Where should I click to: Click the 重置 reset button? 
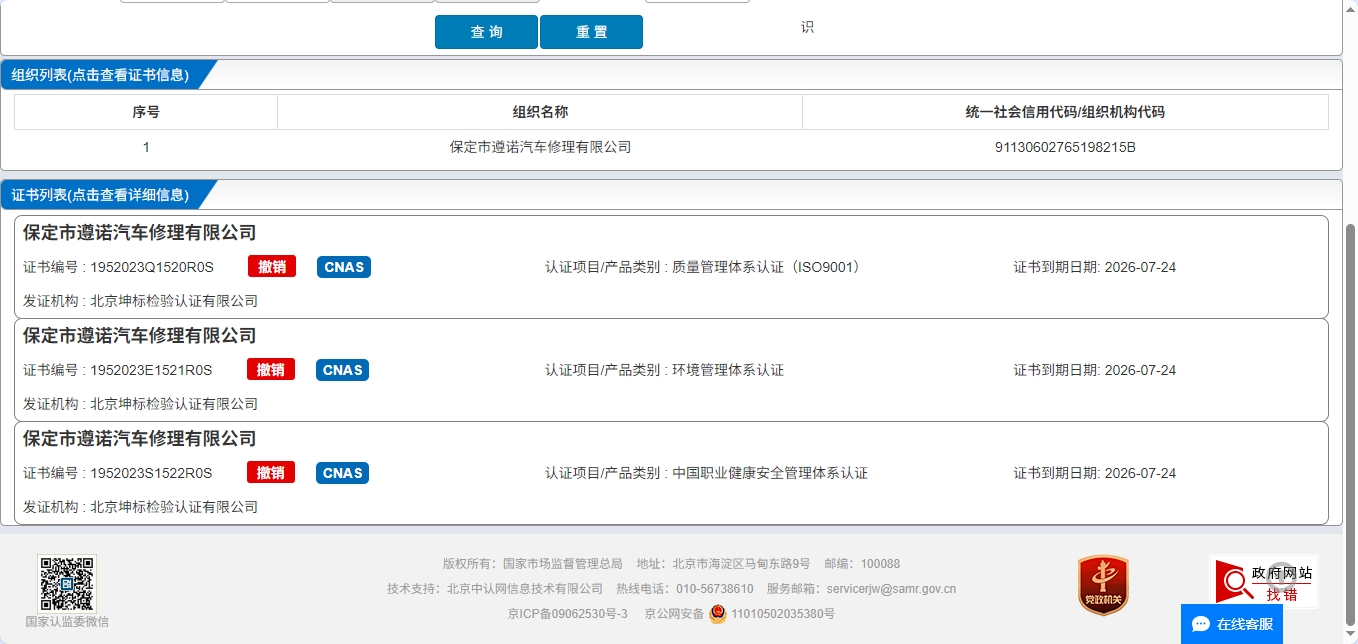coord(591,32)
